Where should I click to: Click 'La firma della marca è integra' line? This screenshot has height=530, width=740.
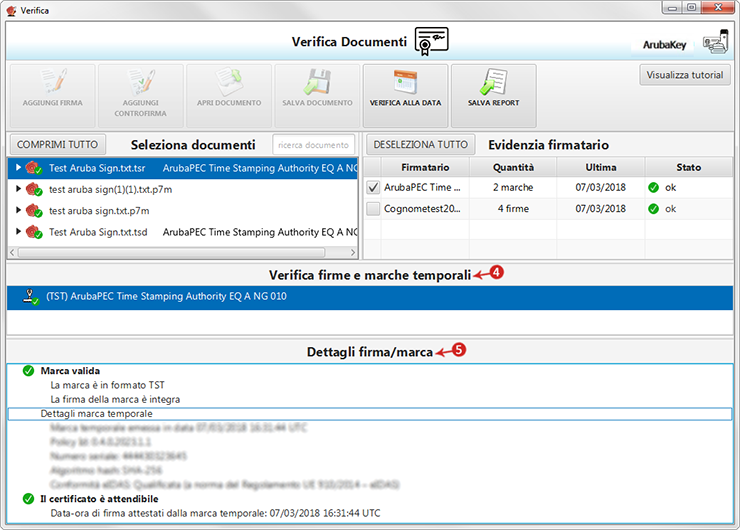[x=115, y=399]
